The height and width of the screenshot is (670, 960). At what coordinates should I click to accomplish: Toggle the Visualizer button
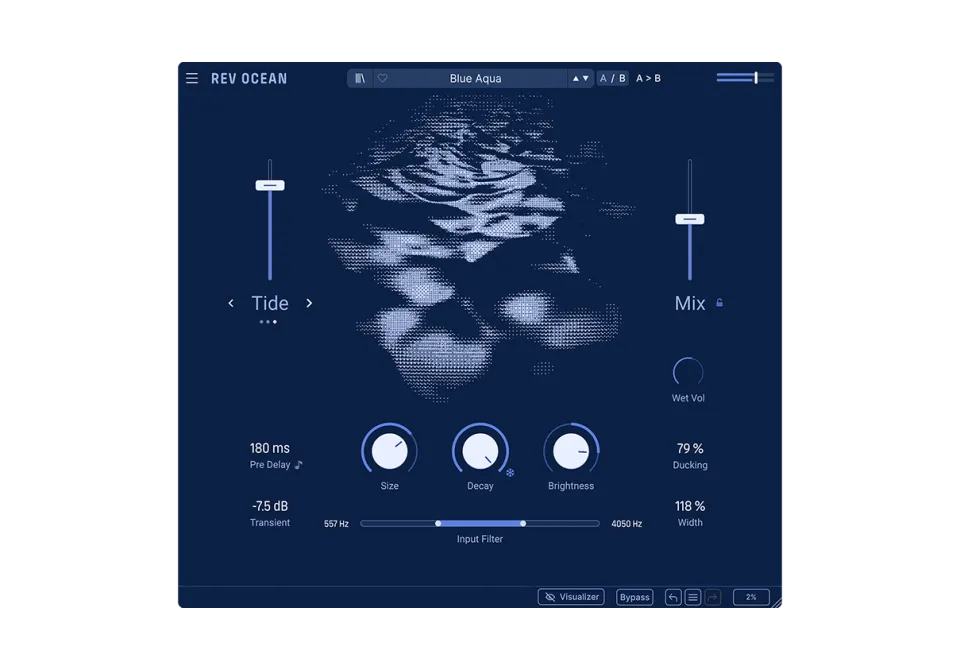point(571,597)
